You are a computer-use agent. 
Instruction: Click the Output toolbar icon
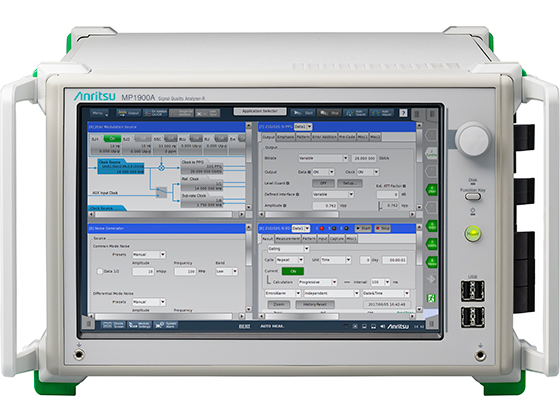coord(129,113)
